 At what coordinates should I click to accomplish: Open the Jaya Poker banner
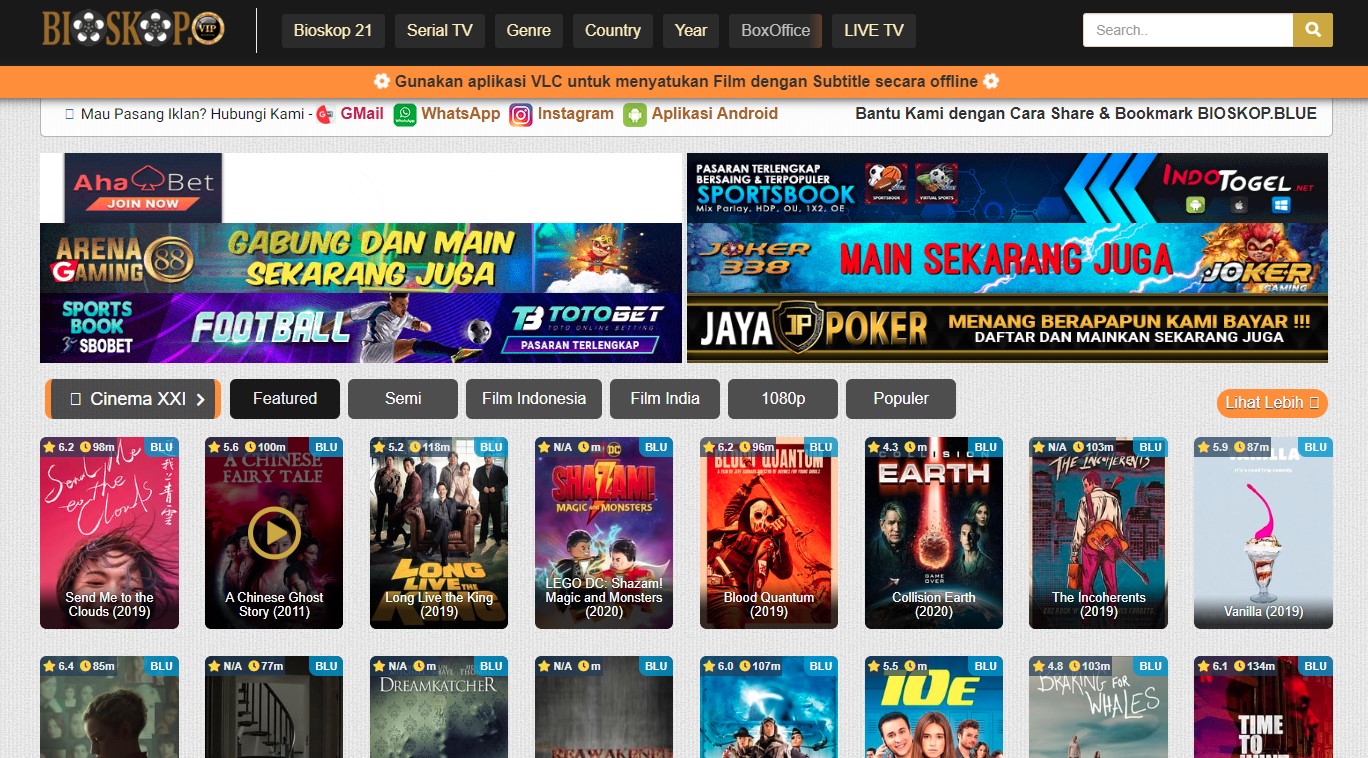pos(1007,328)
